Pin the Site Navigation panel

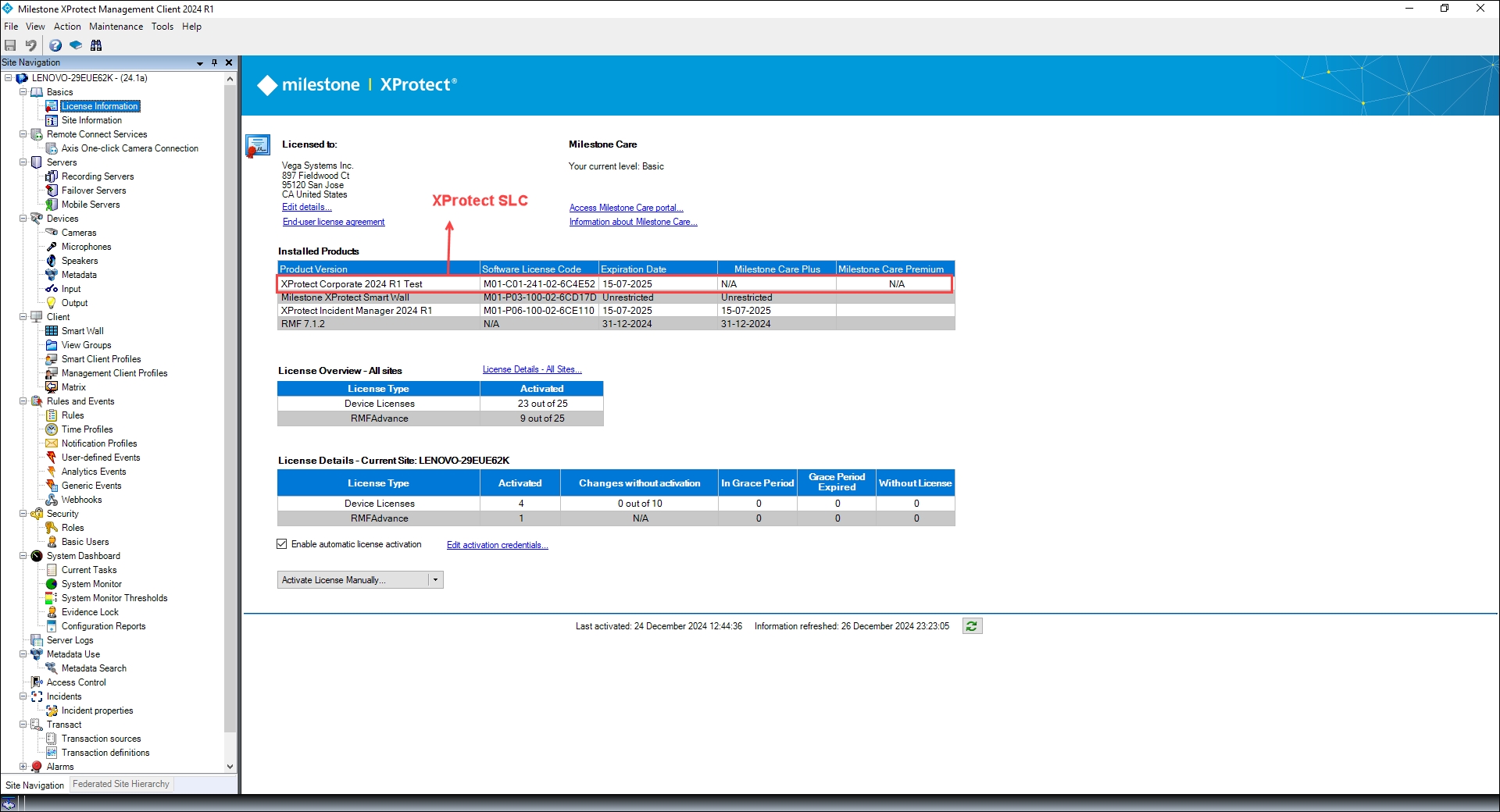pyautogui.click(x=214, y=62)
